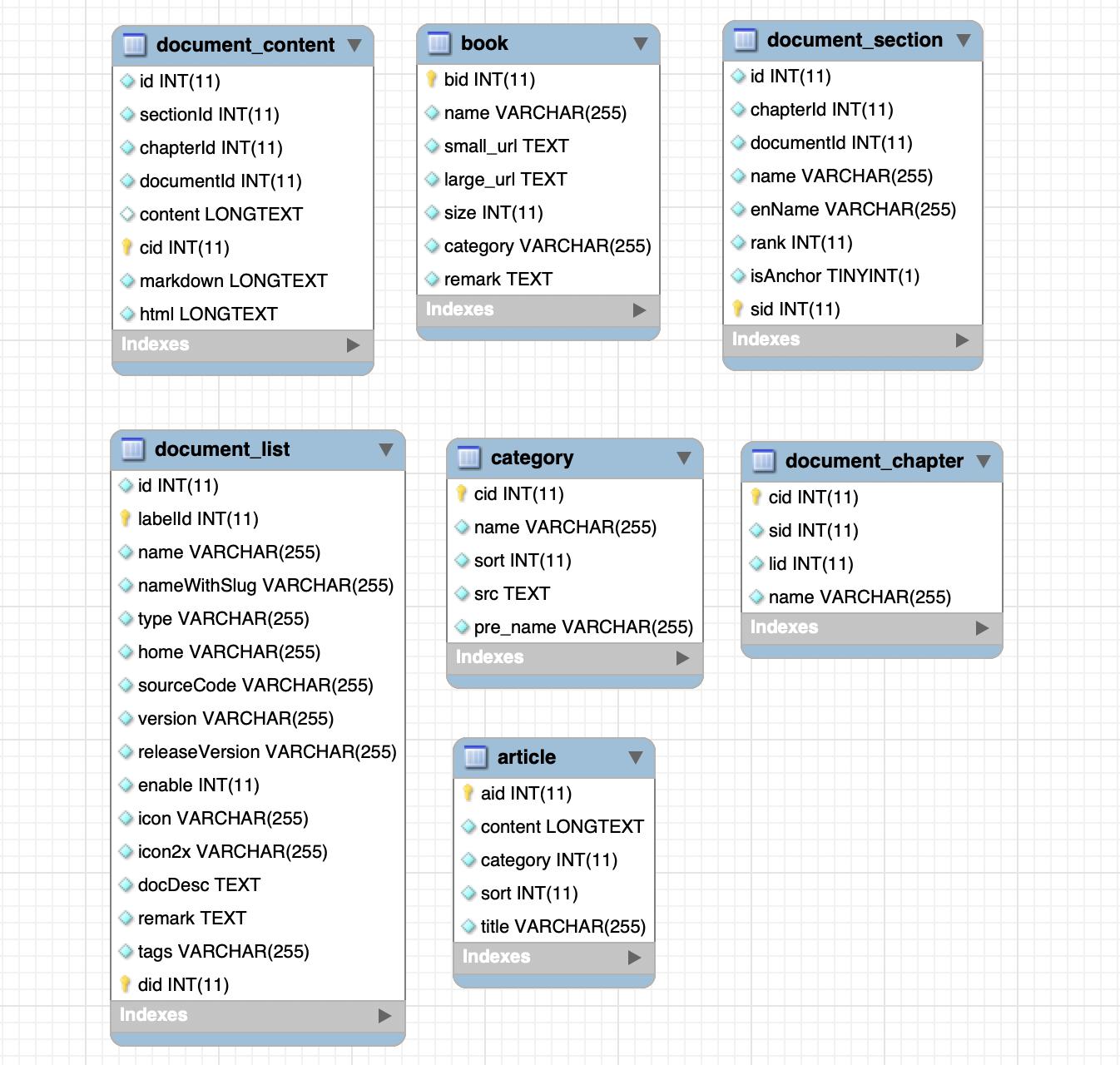The height and width of the screenshot is (1065, 1120).
Task: Click the yellow key icon beside bid INT(11)
Action: click(431, 79)
